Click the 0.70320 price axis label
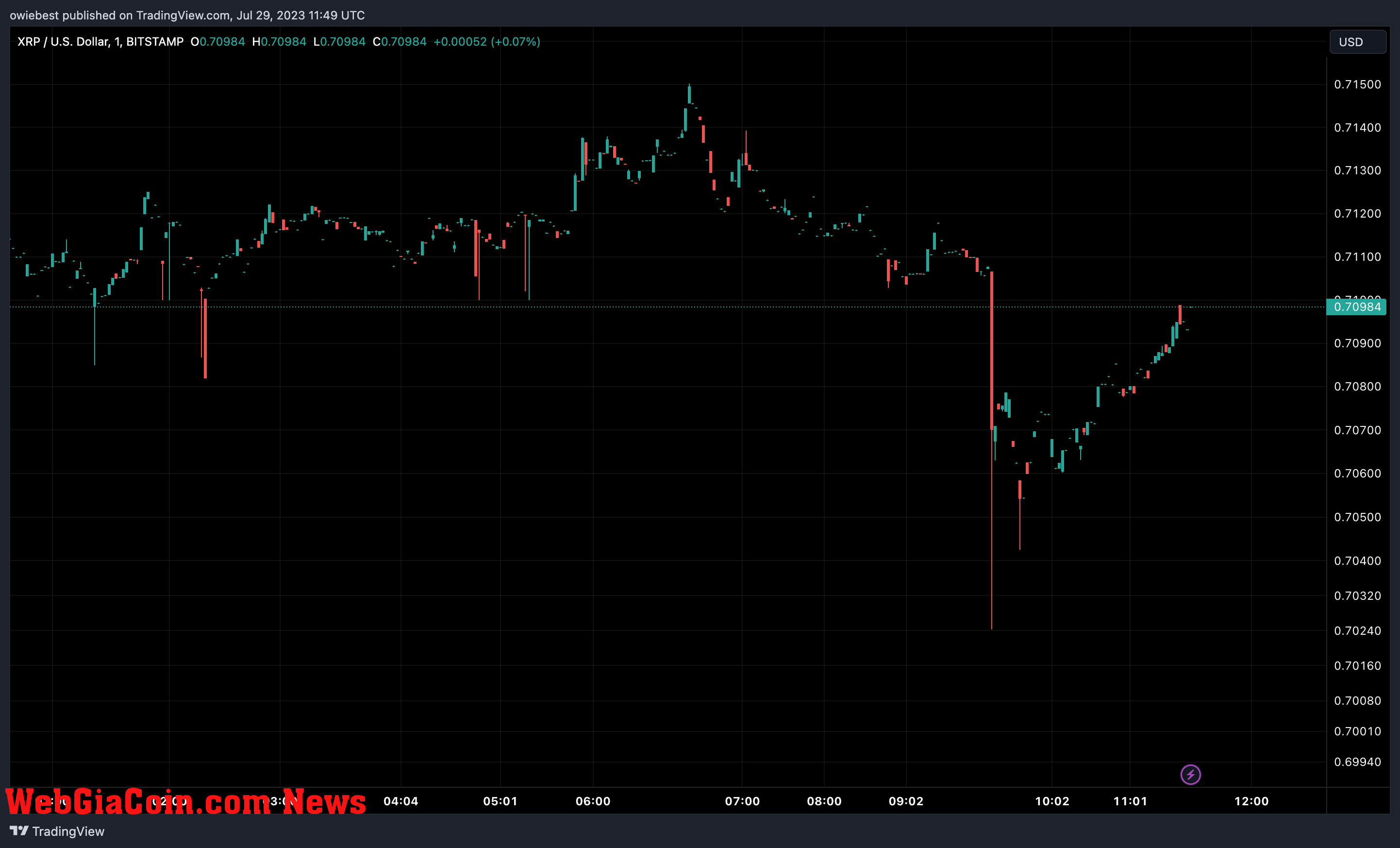This screenshot has width=1400, height=848. pos(1357,595)
